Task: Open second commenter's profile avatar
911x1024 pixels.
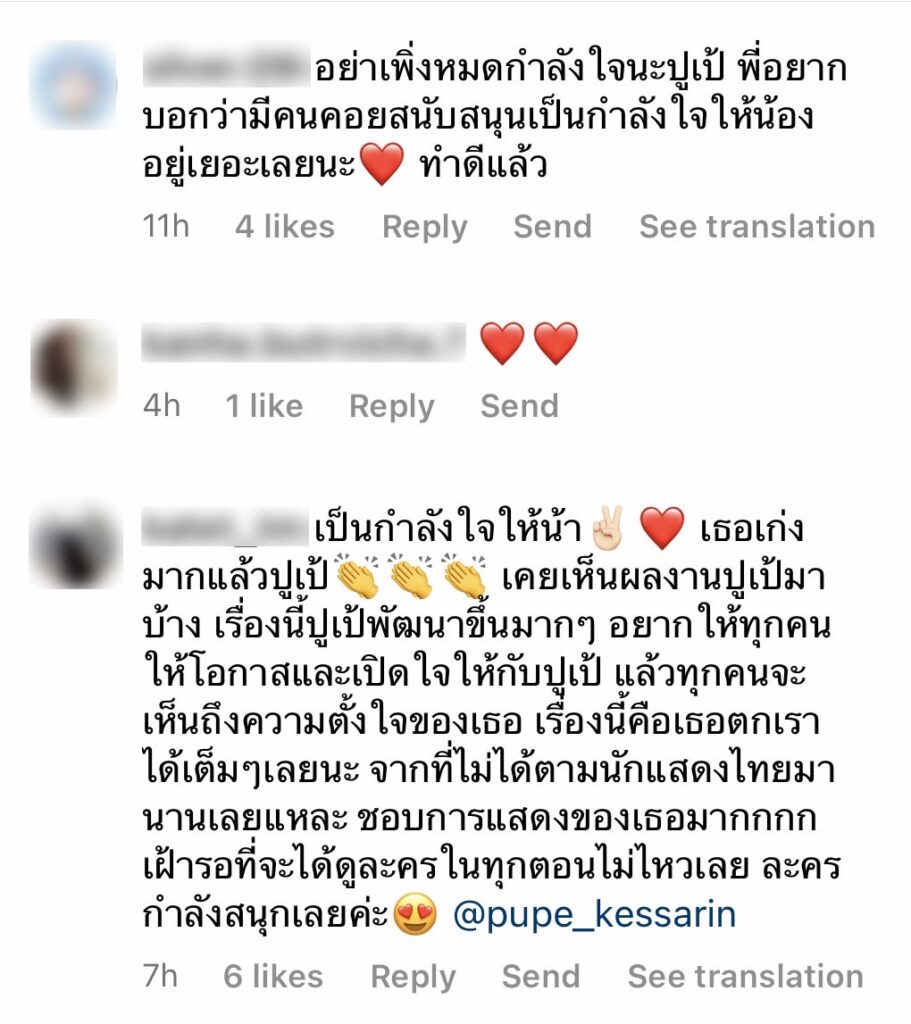Action: click(x=74, y=366)
